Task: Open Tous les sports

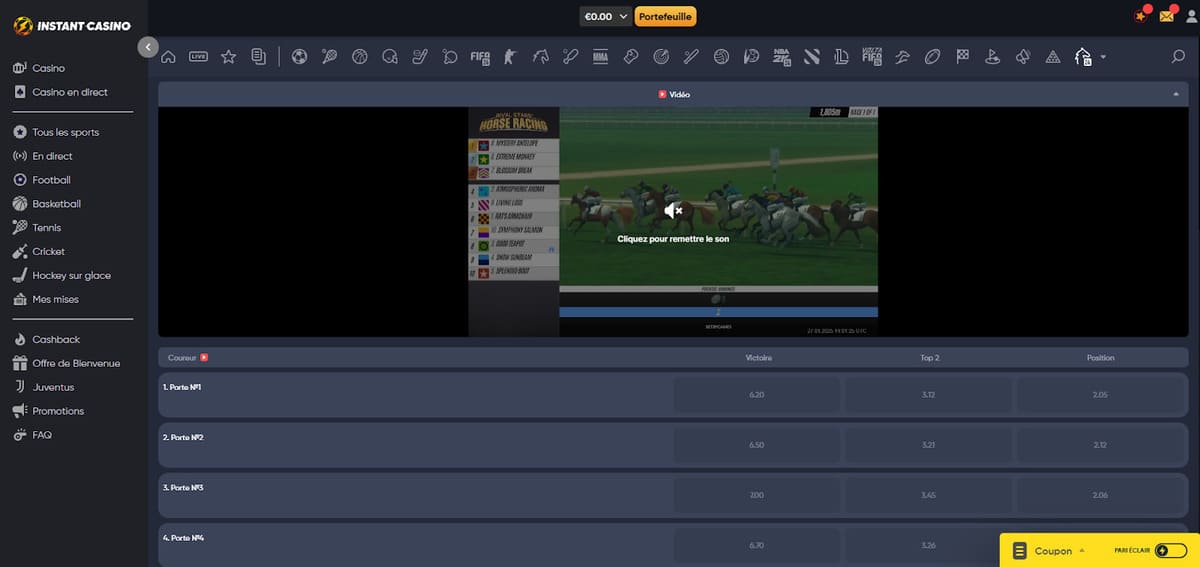Action: (x=66, y=132)
